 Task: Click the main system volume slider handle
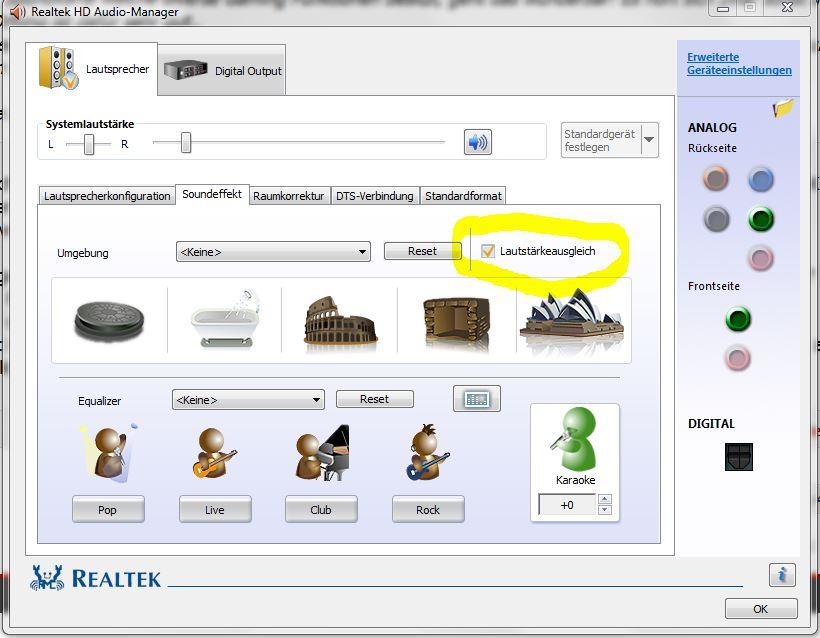(186, 142)
